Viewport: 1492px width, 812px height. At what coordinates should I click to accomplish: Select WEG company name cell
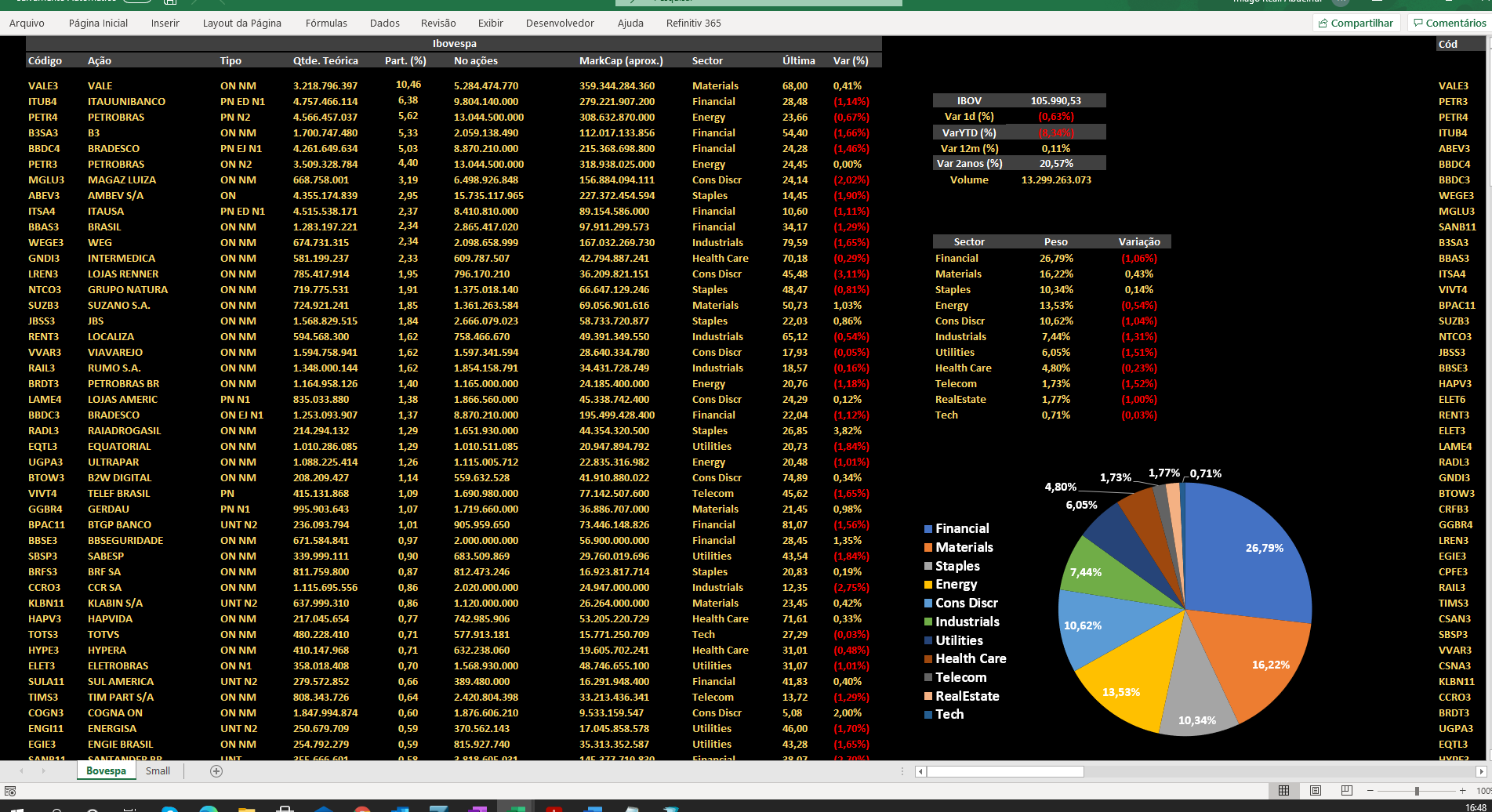tap(100, 242)
